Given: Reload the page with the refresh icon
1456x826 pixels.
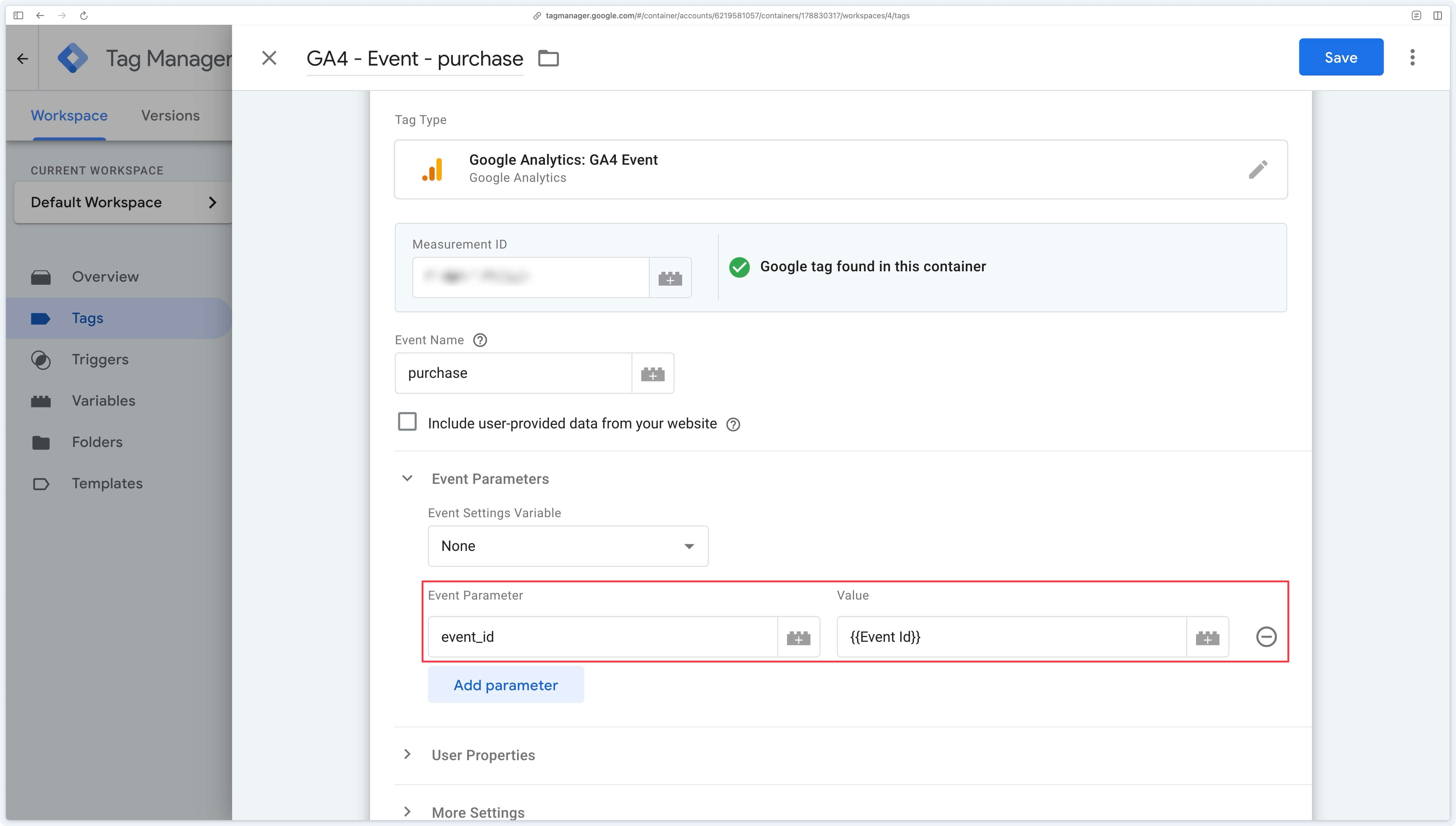Looking at the screenshot, I should point(84,15).
